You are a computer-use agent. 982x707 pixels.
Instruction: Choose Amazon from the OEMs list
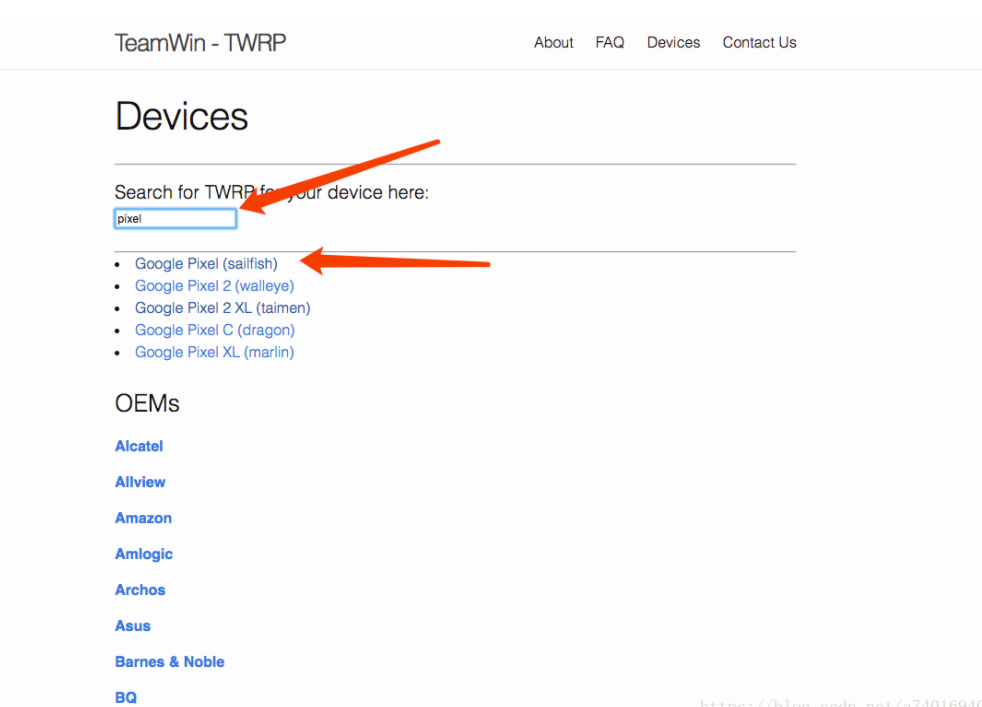pyautogui.click(x=143, y=518)
